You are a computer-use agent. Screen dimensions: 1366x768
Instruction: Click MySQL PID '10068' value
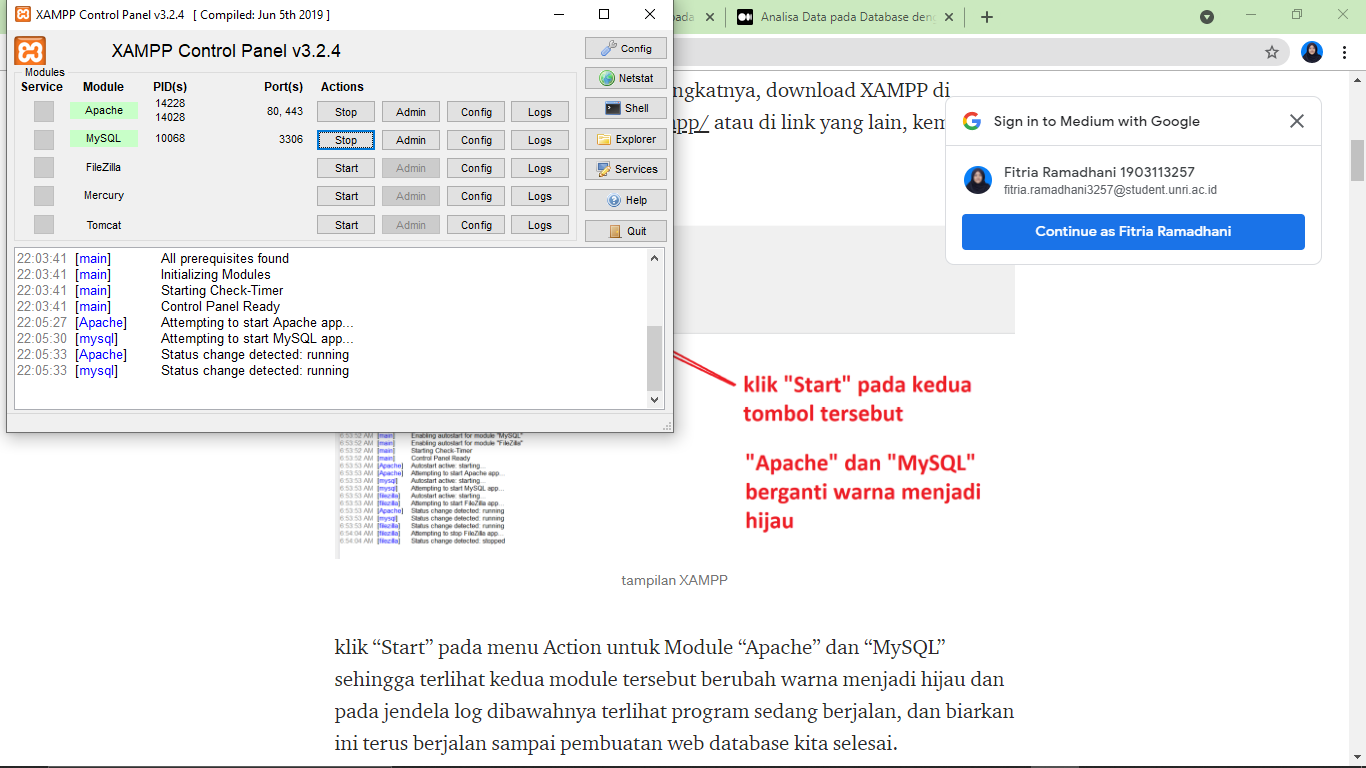click(x=170, y=138)
